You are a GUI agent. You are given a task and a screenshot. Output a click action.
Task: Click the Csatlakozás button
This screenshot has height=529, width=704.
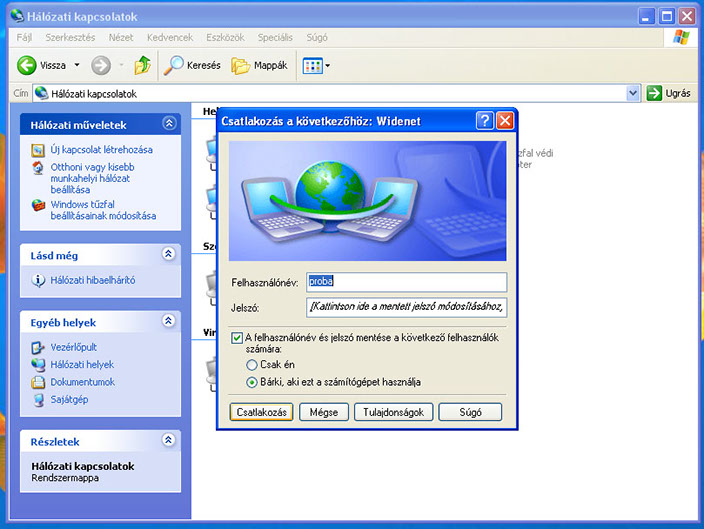coord(261,412)
